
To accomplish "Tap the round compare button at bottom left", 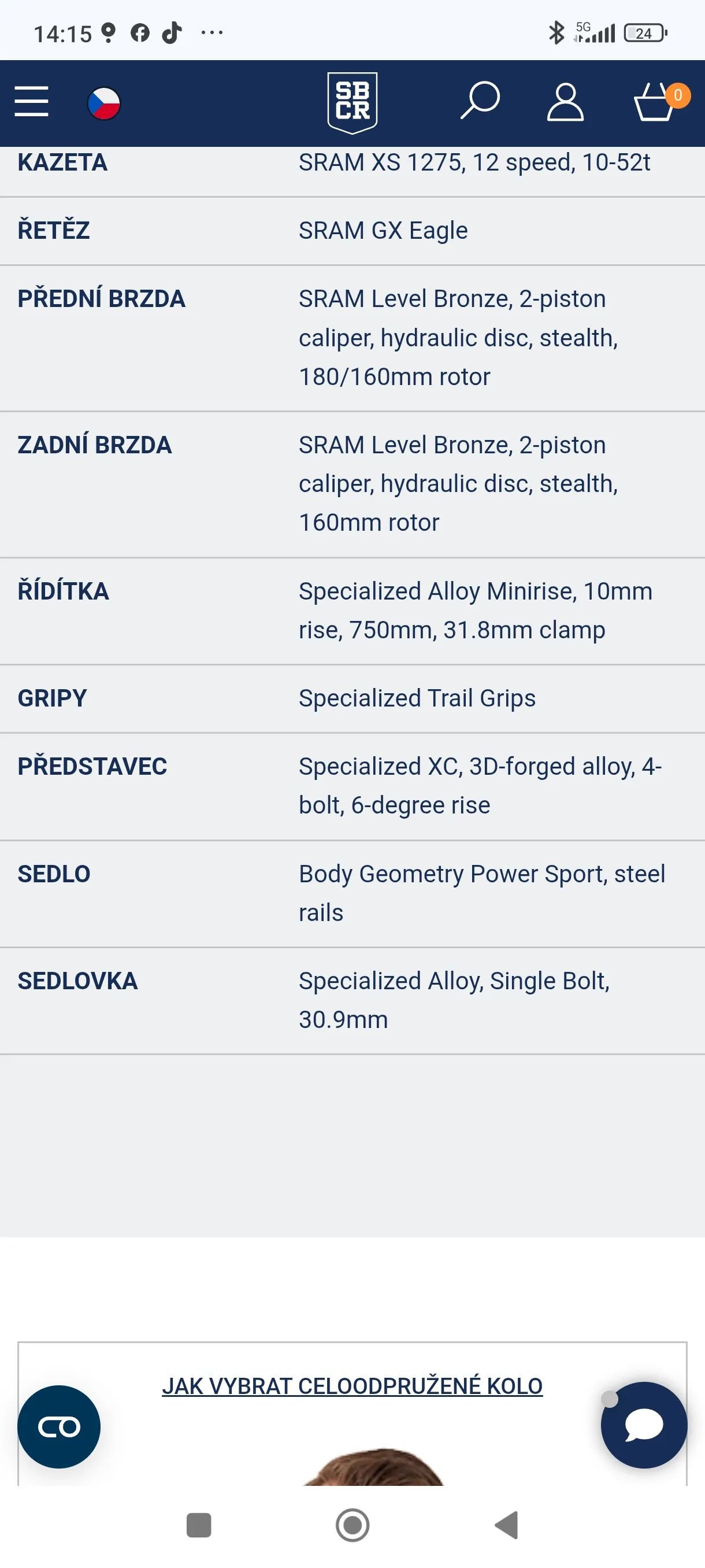I will 59,1426.
